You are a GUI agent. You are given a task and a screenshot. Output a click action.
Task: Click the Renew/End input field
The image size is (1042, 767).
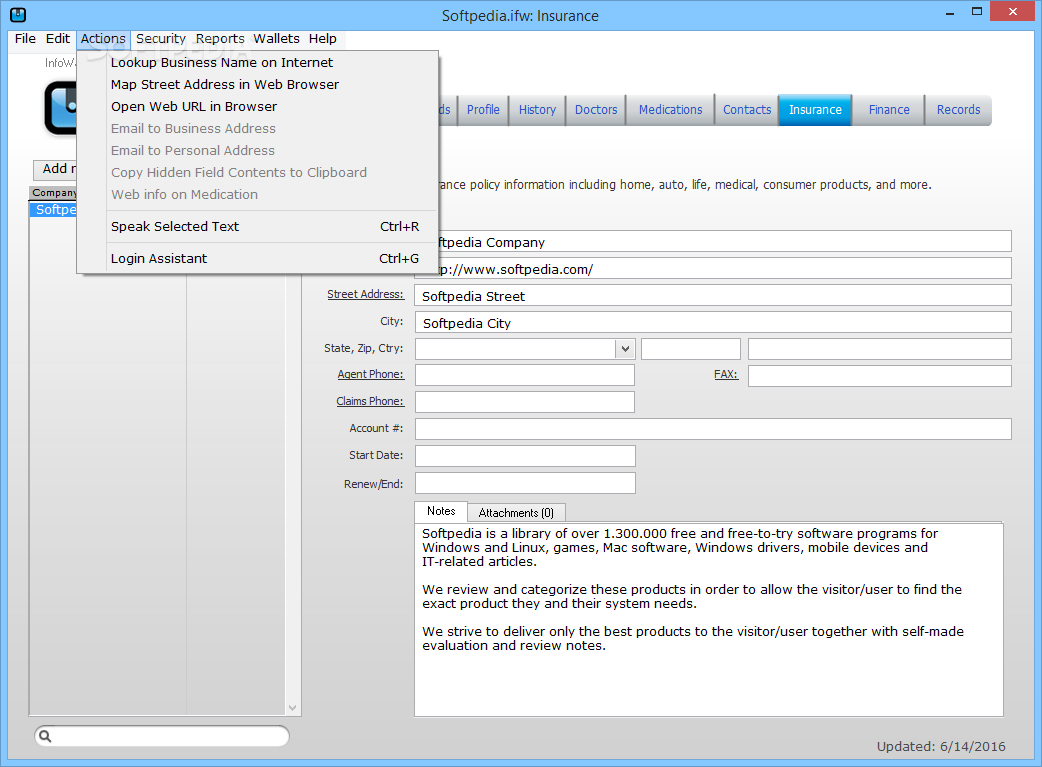(x=525, y=483)
